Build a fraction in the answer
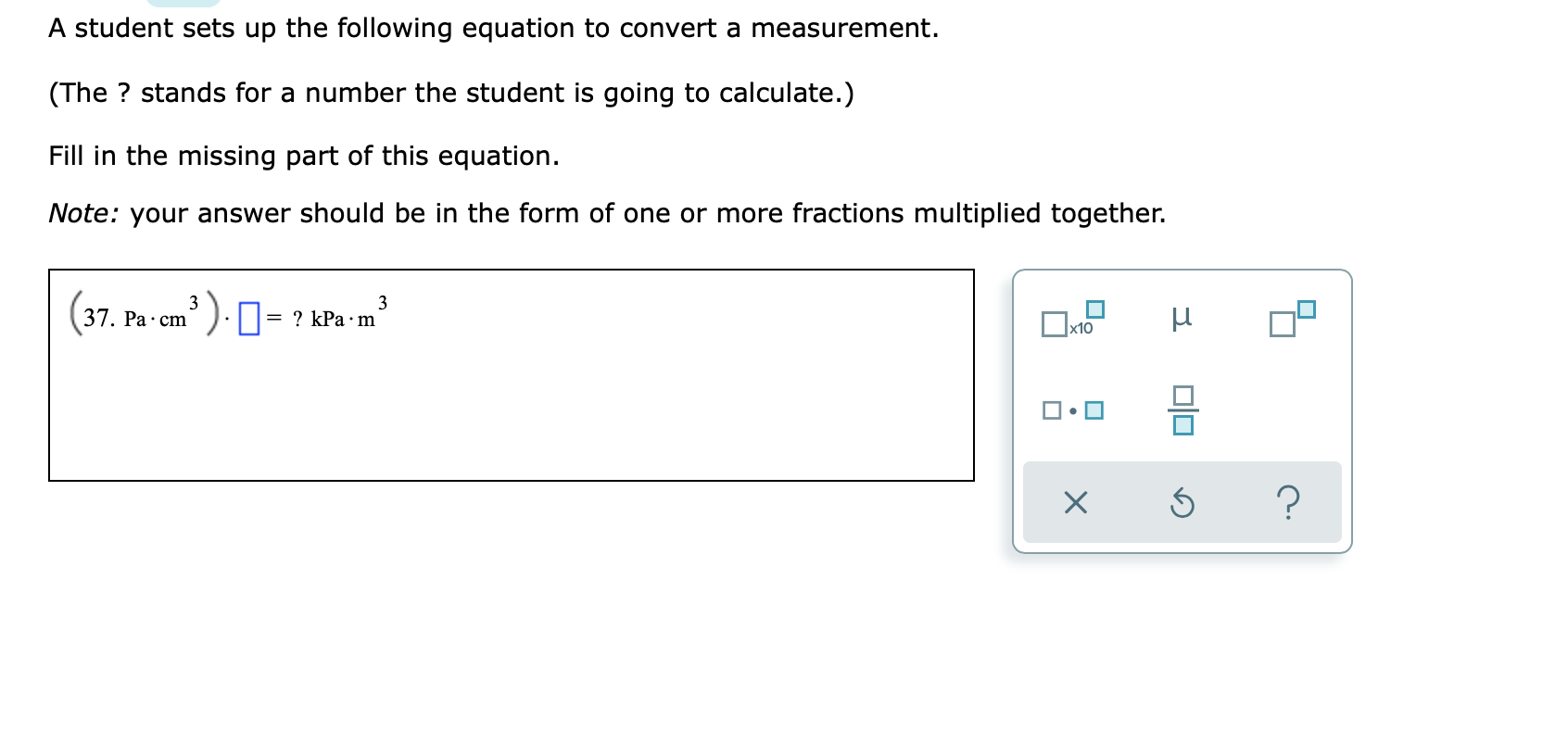 point(1183,409)
